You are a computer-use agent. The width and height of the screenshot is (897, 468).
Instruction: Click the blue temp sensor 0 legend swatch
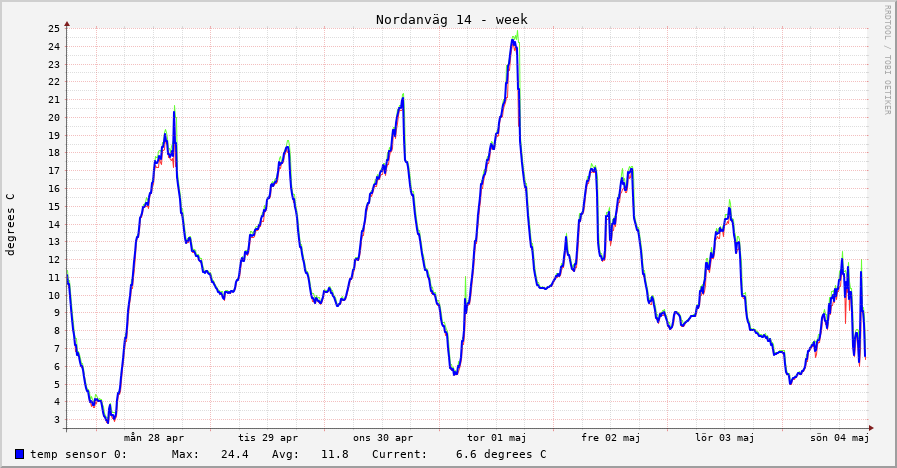point(19,454)
